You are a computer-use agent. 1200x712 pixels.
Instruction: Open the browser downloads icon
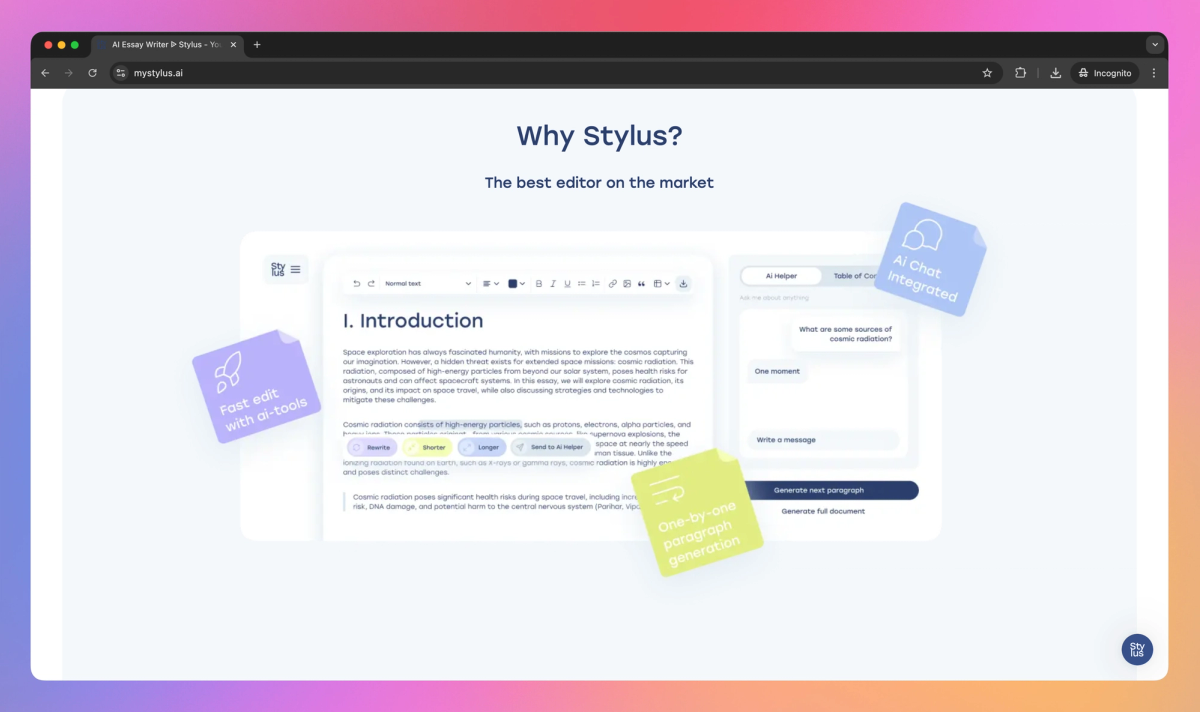coord(1055,73)
